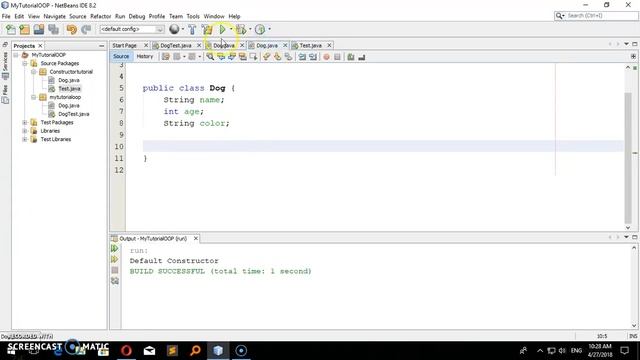
Task: Collapse the Constructortutorial package node
Action: pyautogui.click(x=34, y=72)
